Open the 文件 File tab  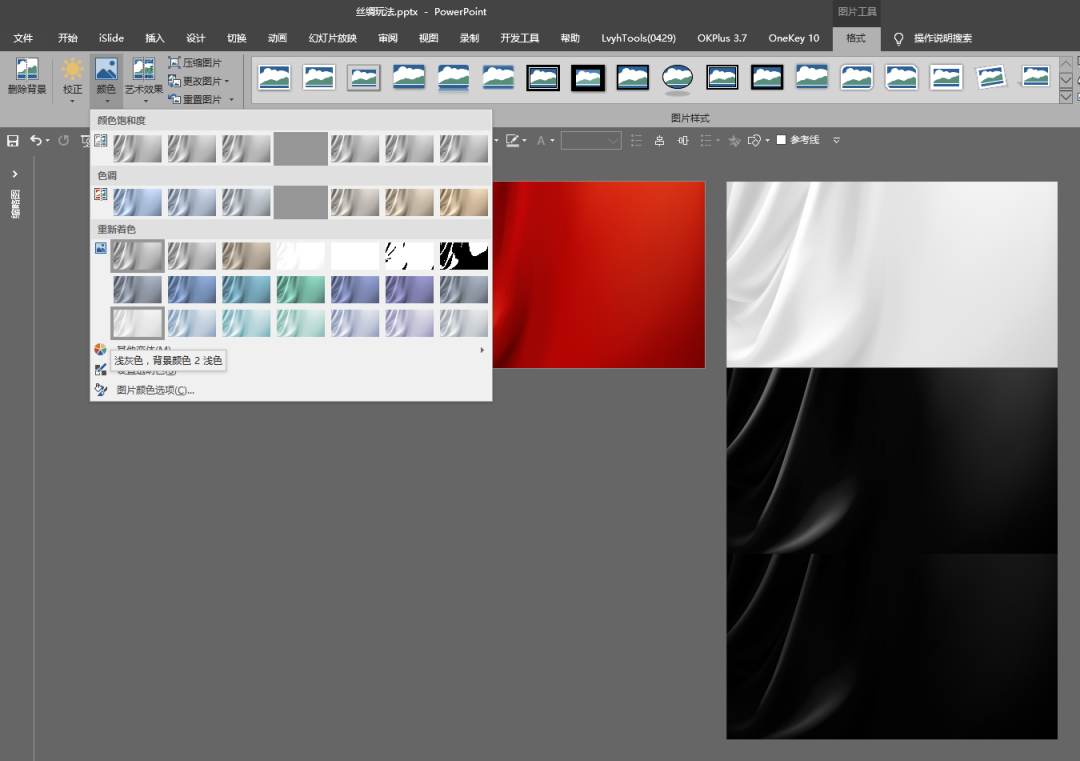pos(23,39)
